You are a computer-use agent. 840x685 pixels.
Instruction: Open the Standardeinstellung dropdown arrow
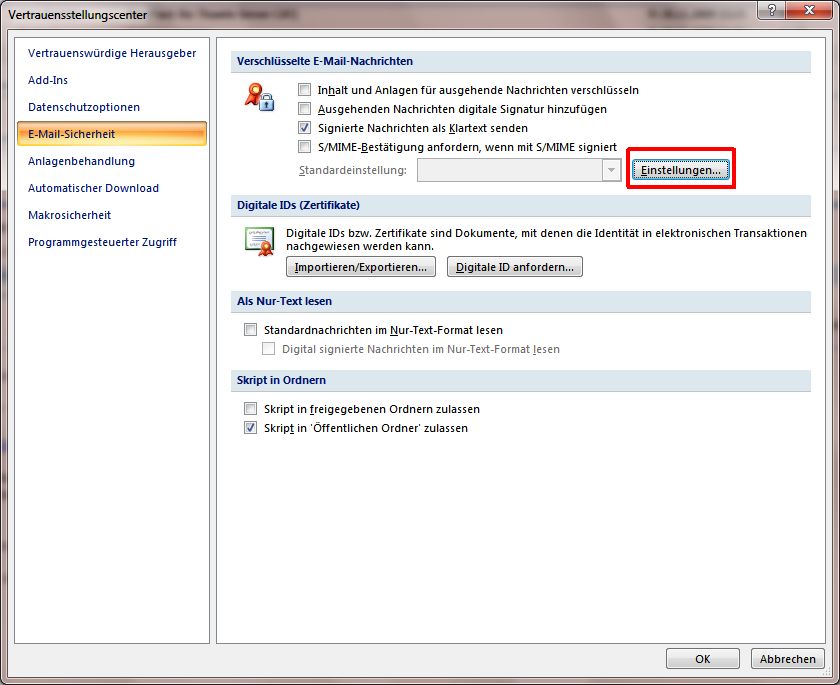[x=611, y=171]
